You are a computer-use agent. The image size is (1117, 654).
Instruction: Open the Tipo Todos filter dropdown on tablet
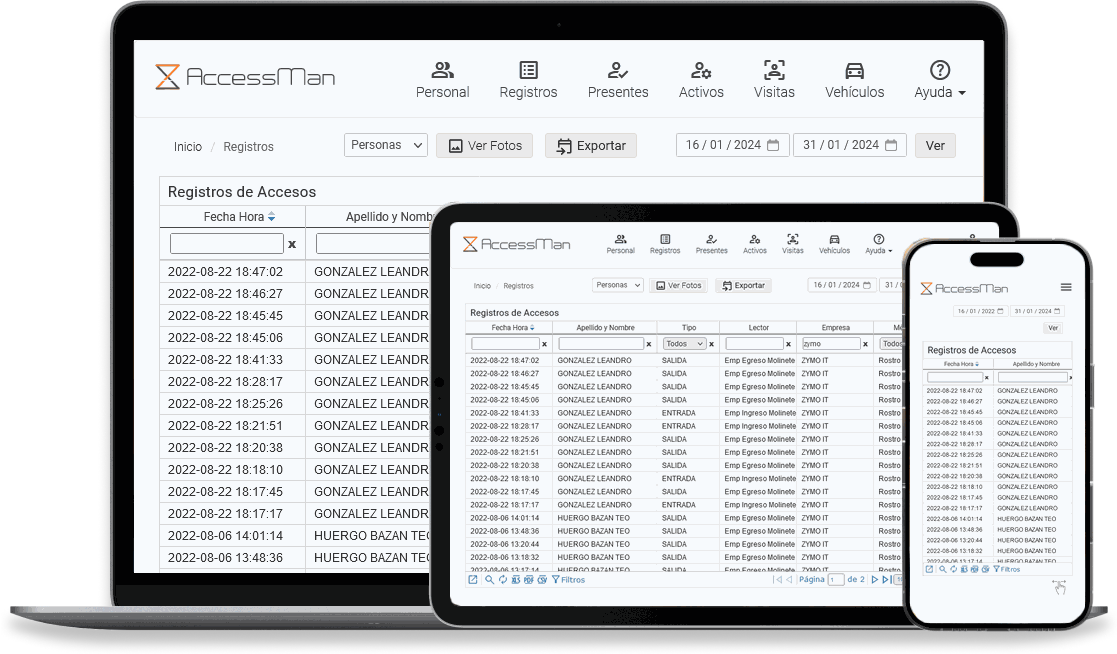(684, 343)
